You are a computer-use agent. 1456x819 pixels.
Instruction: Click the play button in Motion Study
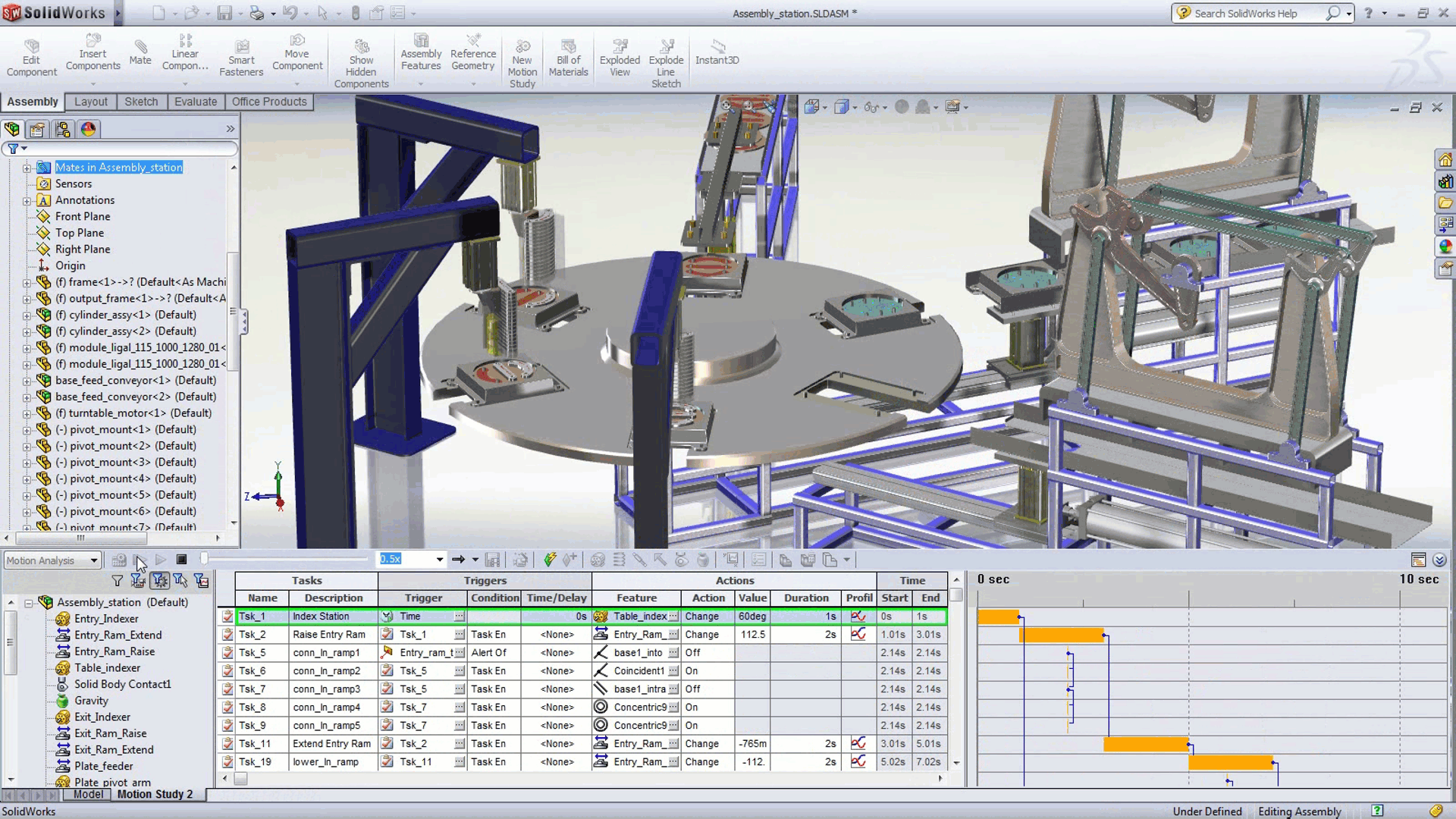160,559
